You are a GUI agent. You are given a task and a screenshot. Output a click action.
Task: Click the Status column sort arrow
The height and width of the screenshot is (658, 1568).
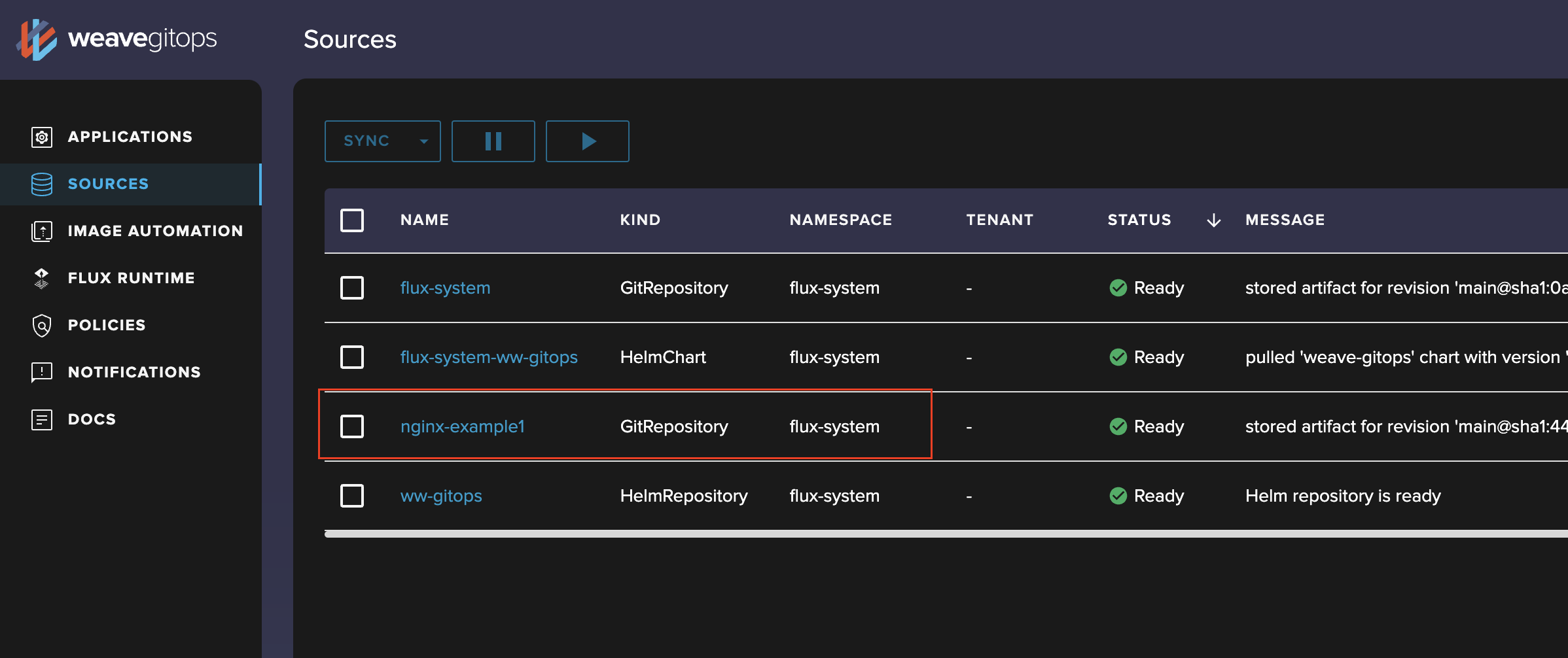point(1213,220)
